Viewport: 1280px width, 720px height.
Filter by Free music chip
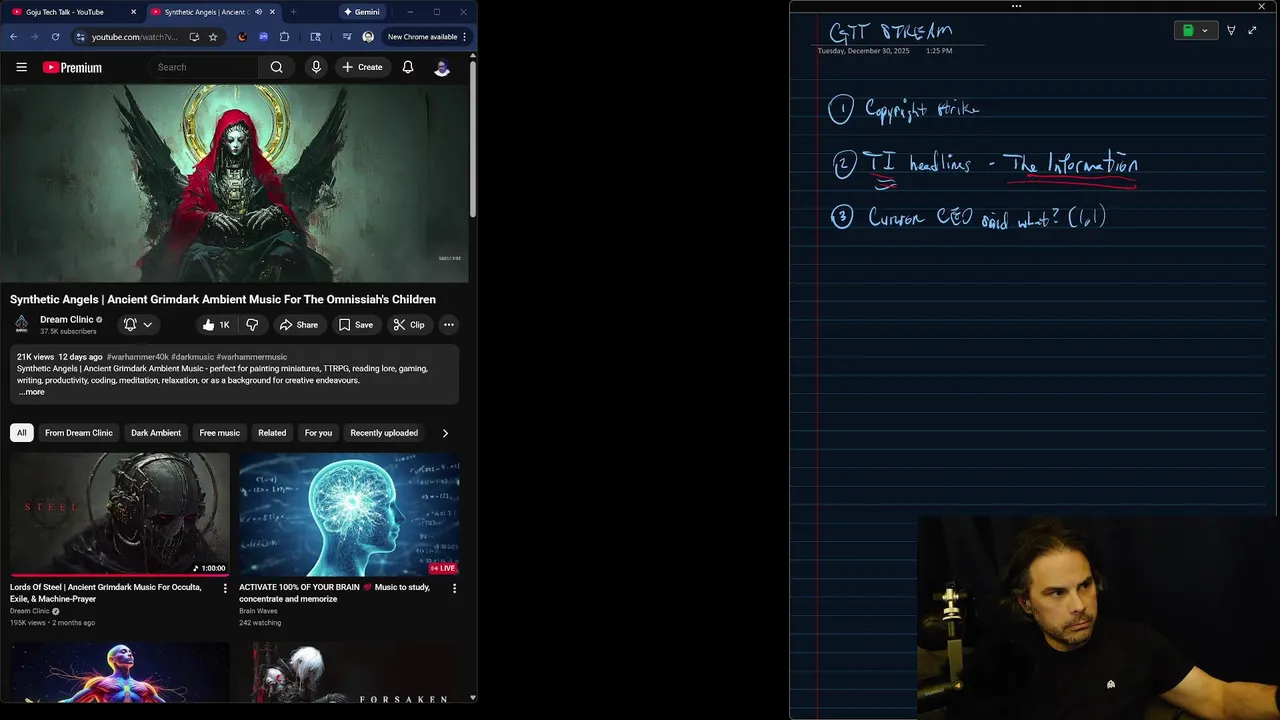click(x=220, y=433)
